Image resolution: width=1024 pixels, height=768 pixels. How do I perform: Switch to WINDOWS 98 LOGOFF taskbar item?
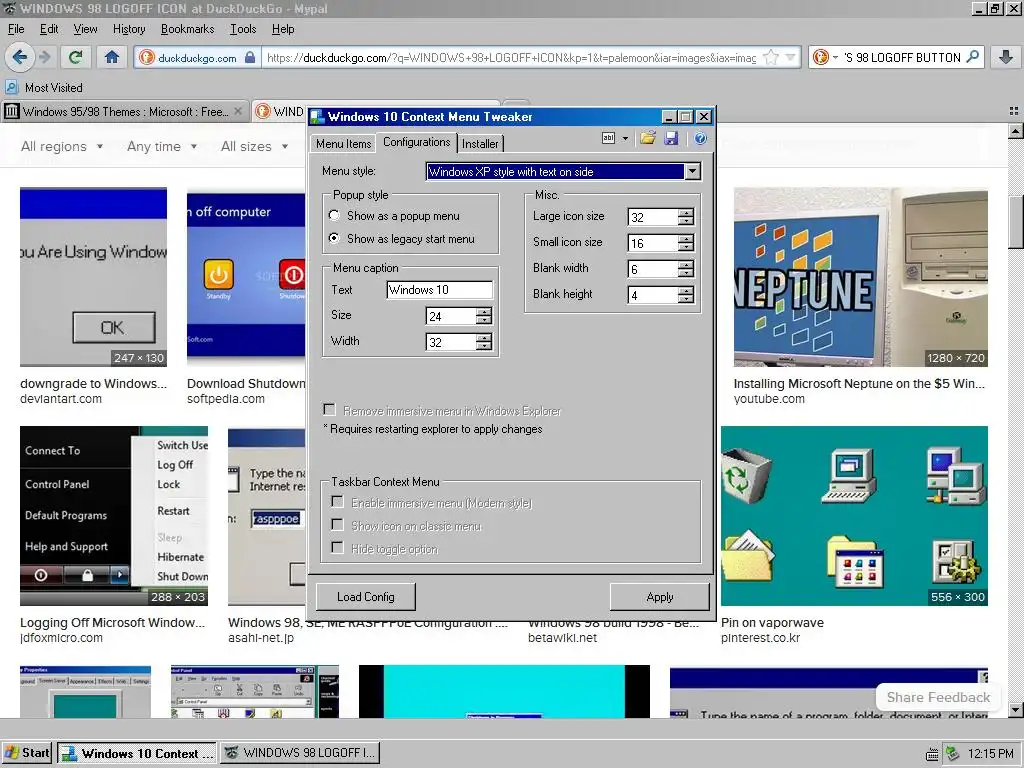tap(300, 753)
